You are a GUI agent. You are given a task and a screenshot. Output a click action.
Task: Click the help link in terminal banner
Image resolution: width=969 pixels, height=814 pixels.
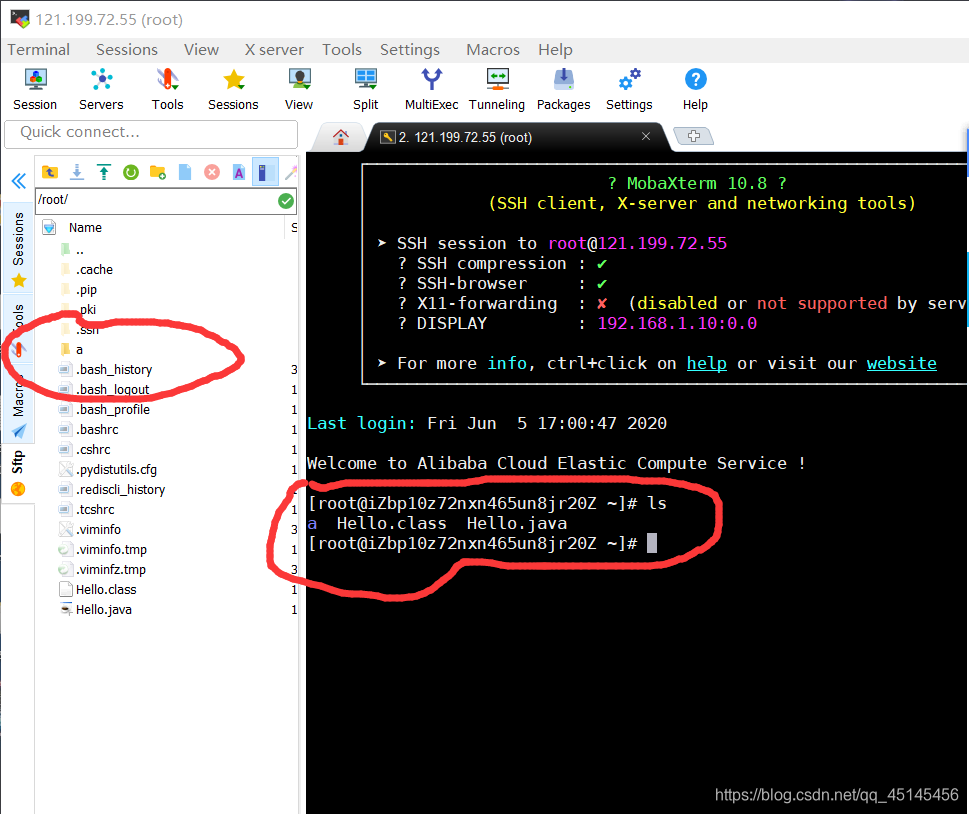(706, 363)
